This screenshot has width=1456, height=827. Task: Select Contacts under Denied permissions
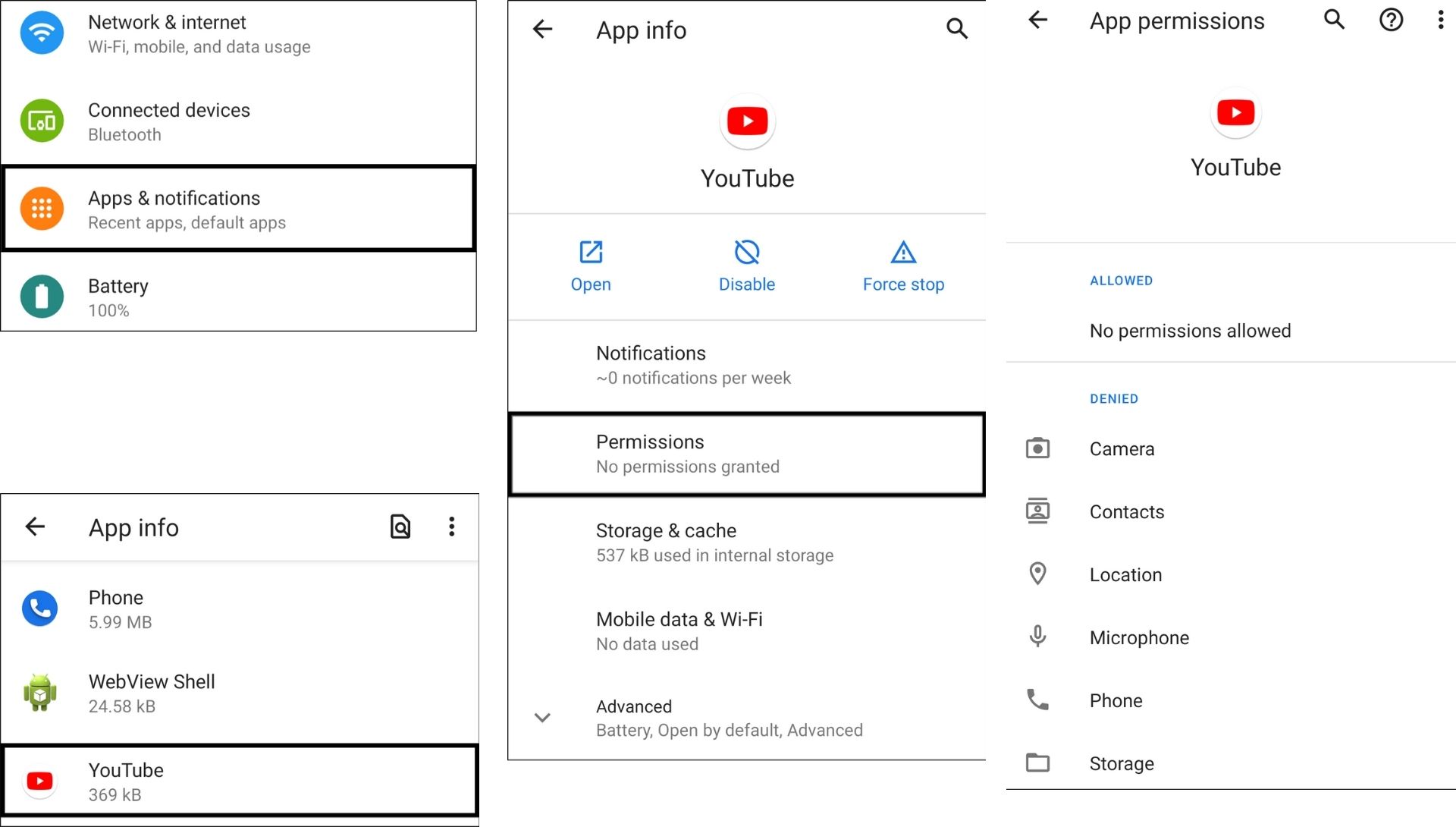coord(1231,511)
